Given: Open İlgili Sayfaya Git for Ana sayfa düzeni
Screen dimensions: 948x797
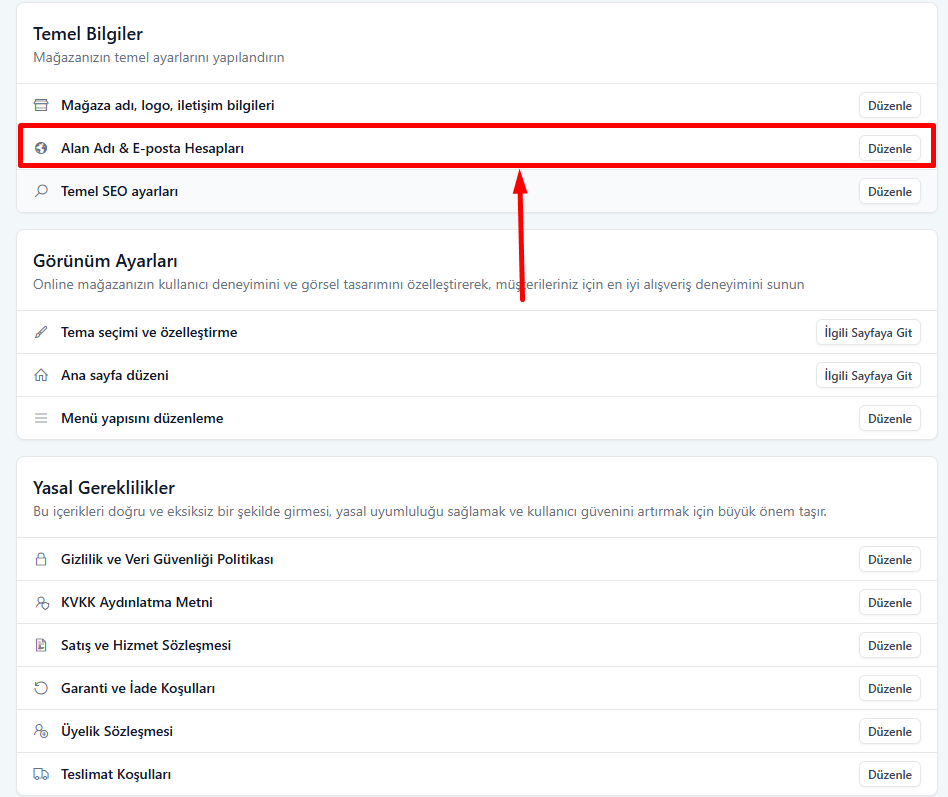Looking at the screenshot, I should coord(868,375).
